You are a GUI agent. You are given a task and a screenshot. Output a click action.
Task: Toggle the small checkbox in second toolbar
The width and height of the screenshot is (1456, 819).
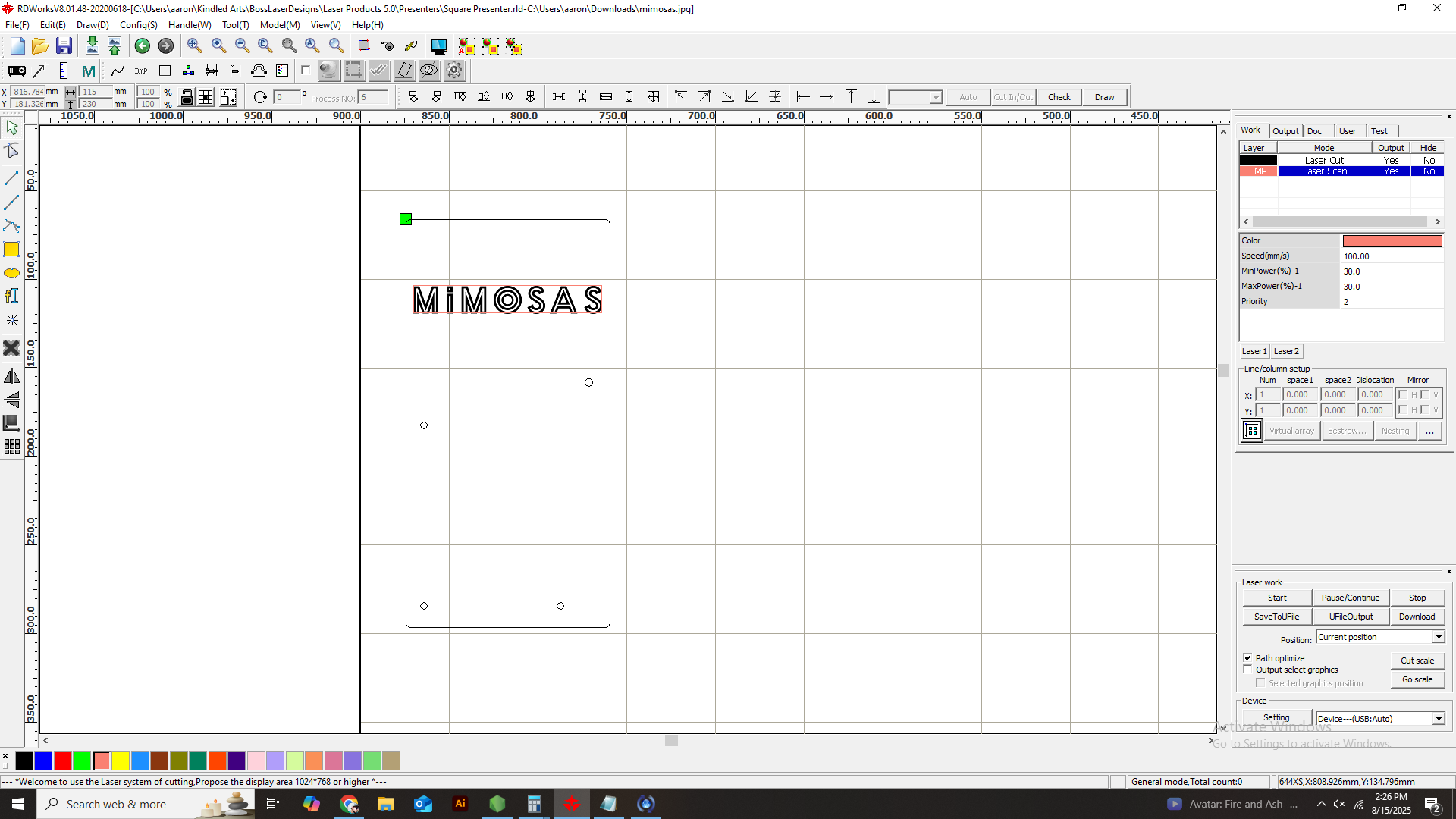tap(306, 71)
